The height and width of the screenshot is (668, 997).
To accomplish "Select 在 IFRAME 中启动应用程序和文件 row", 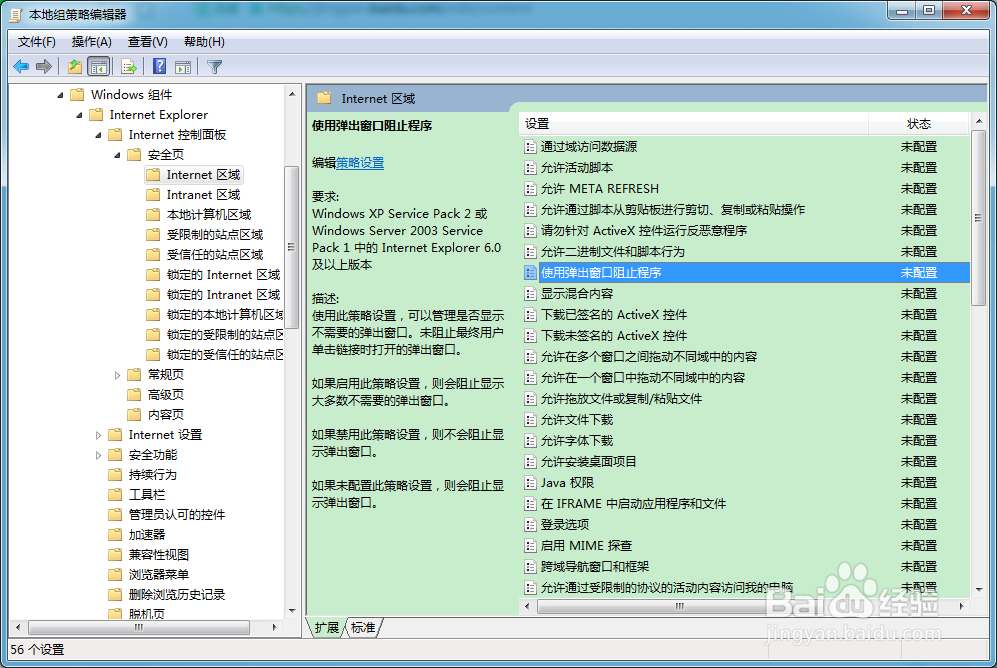I will coord(745,503).
